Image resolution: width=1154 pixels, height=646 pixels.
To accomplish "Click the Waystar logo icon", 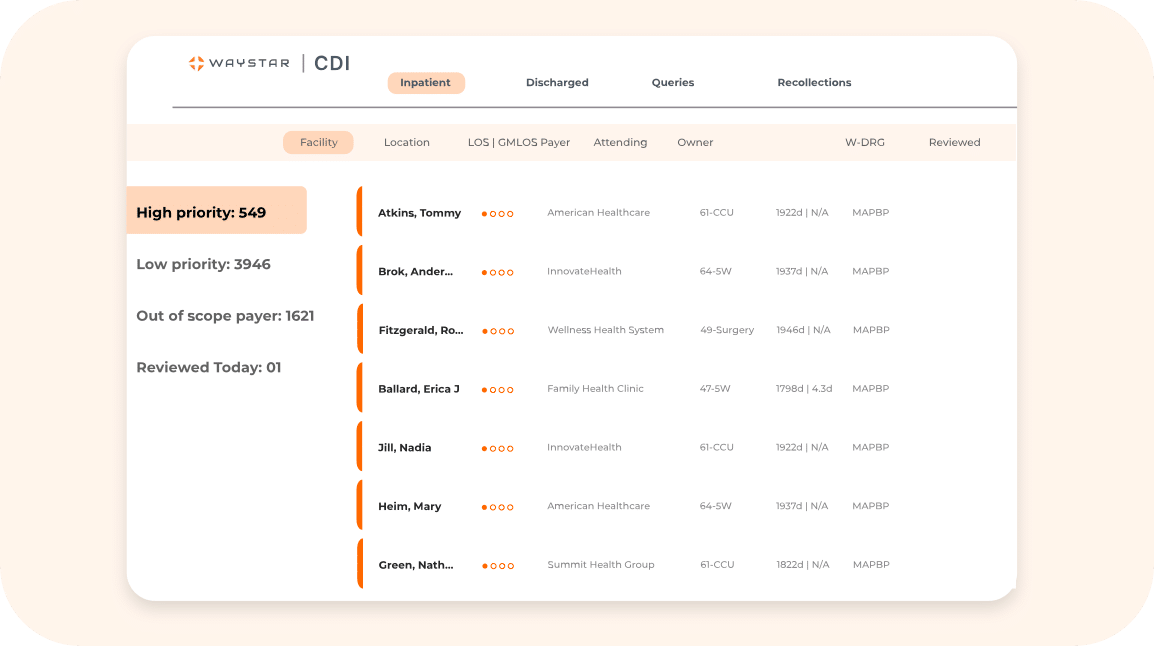I will click(x=197, y=64).
